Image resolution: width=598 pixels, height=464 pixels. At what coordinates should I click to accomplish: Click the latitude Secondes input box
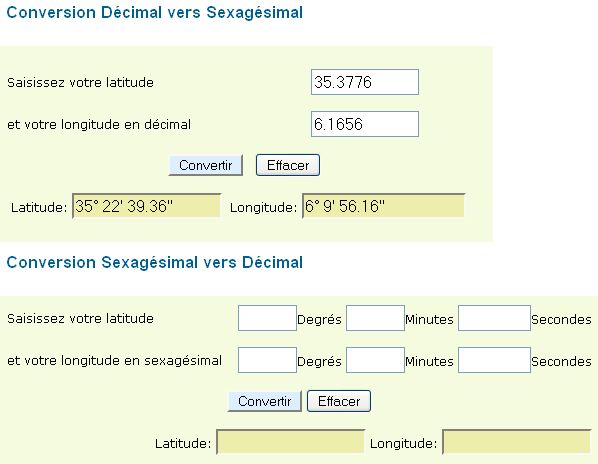[x=494, y=318]
